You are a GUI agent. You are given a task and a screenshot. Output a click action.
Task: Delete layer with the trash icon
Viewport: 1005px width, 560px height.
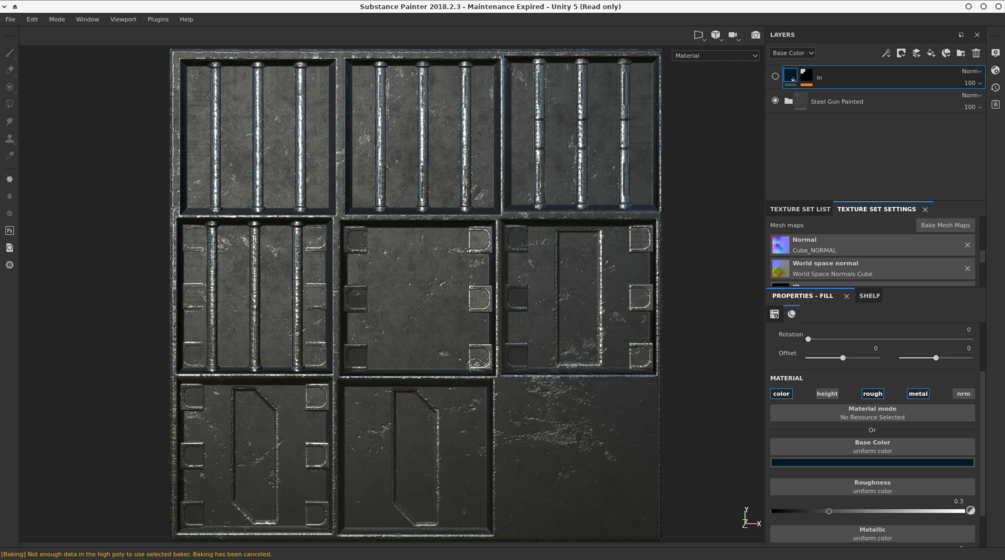(976, 53)
